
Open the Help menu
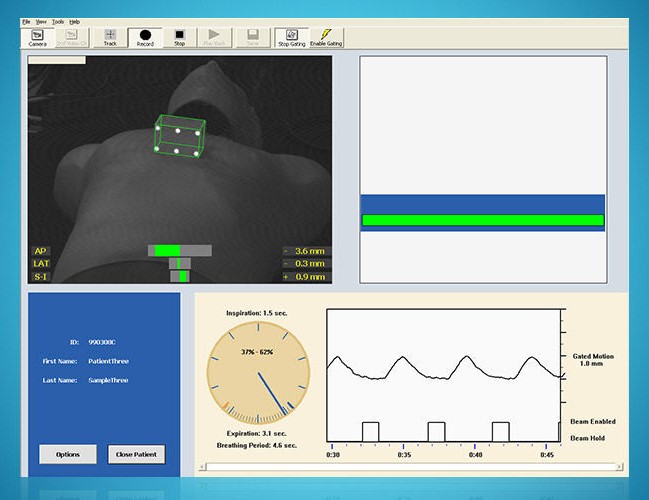[x=74, y=21]
